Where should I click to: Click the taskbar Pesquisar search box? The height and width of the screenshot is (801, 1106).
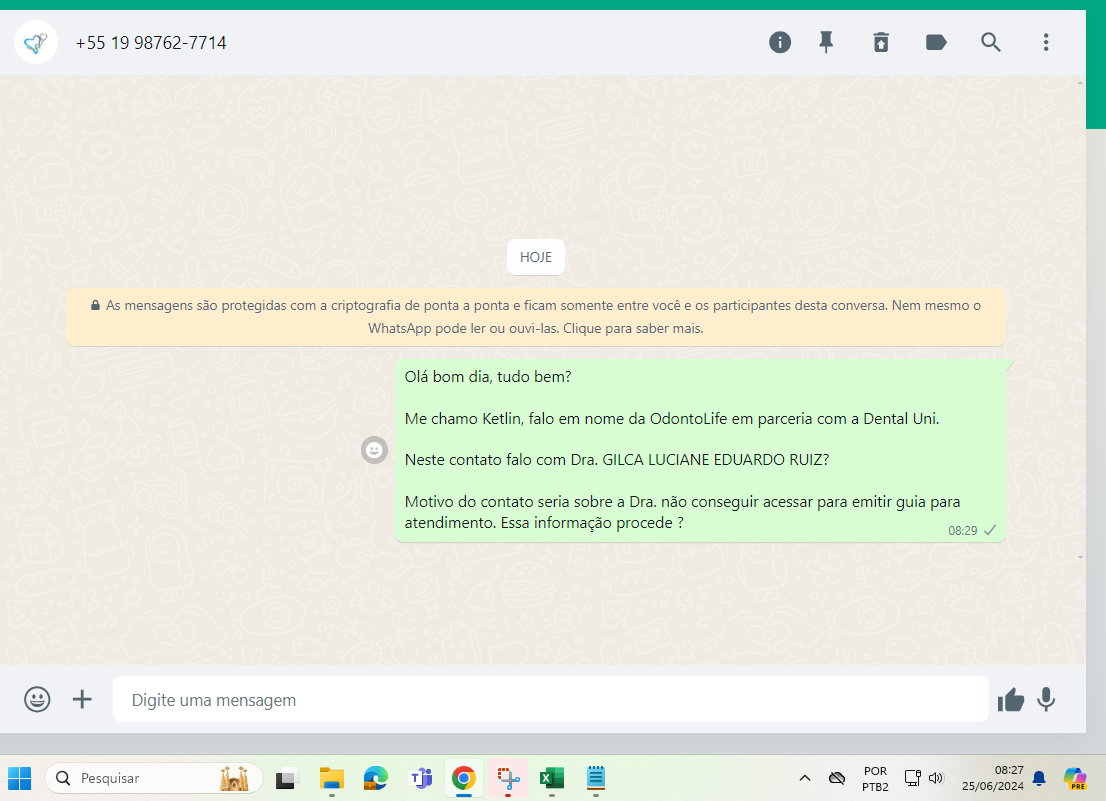[154, 778]
